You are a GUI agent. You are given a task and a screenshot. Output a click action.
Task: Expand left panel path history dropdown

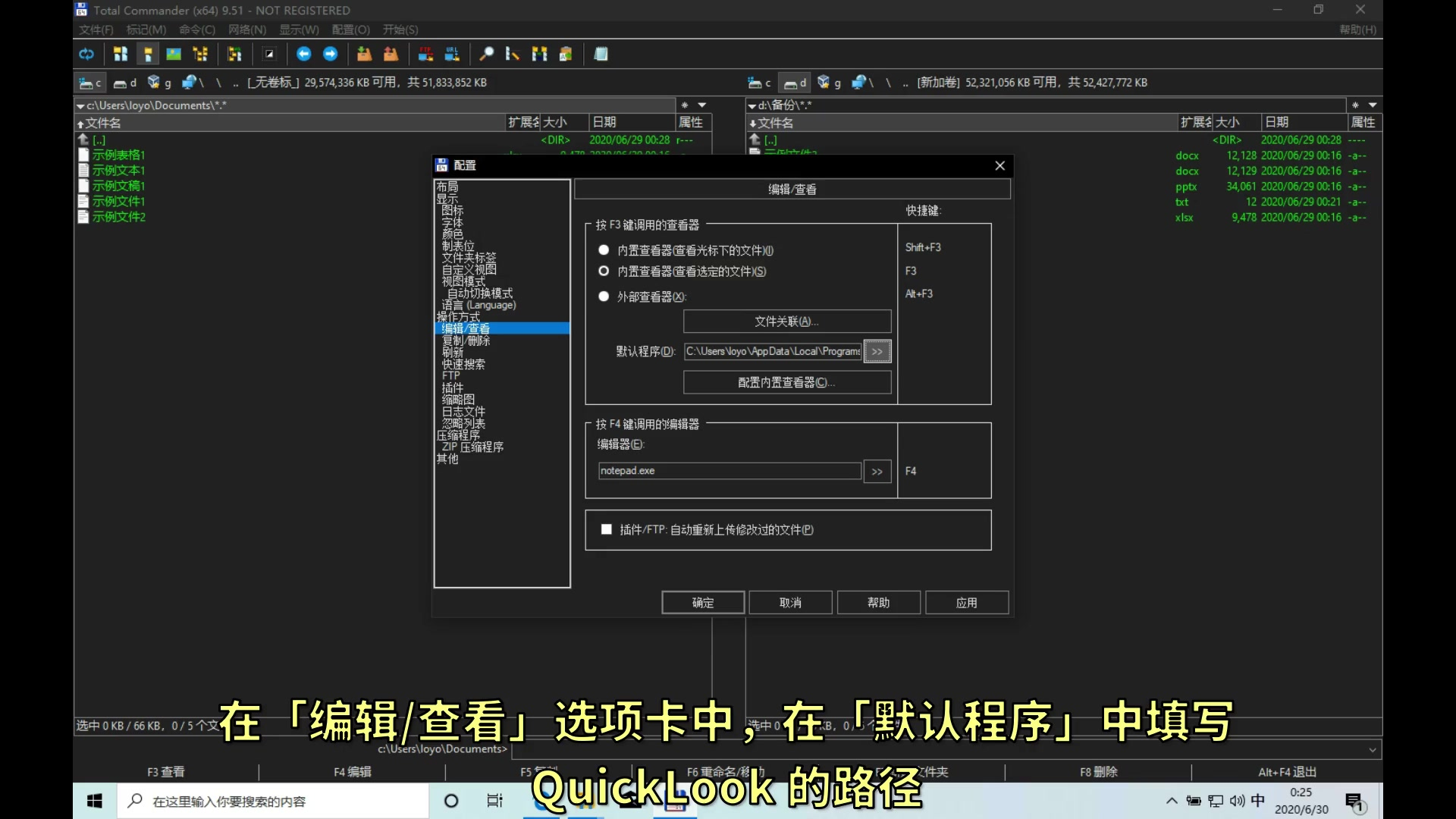[x=702, y=105]
